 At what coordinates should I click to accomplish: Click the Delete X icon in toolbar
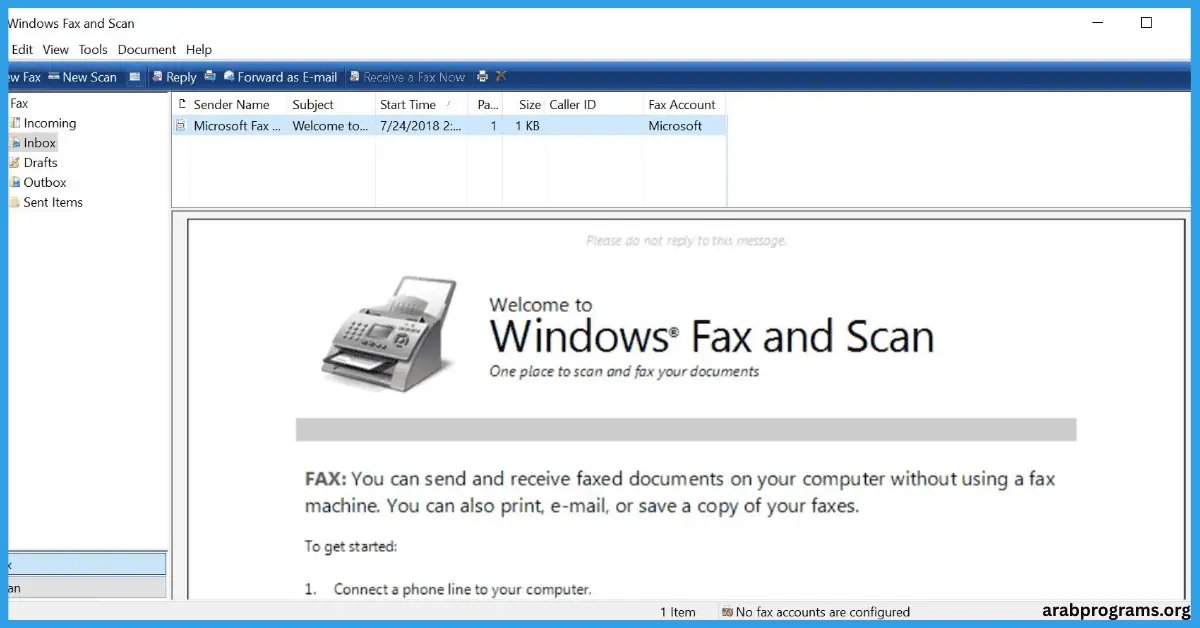[x=501, y=76]
